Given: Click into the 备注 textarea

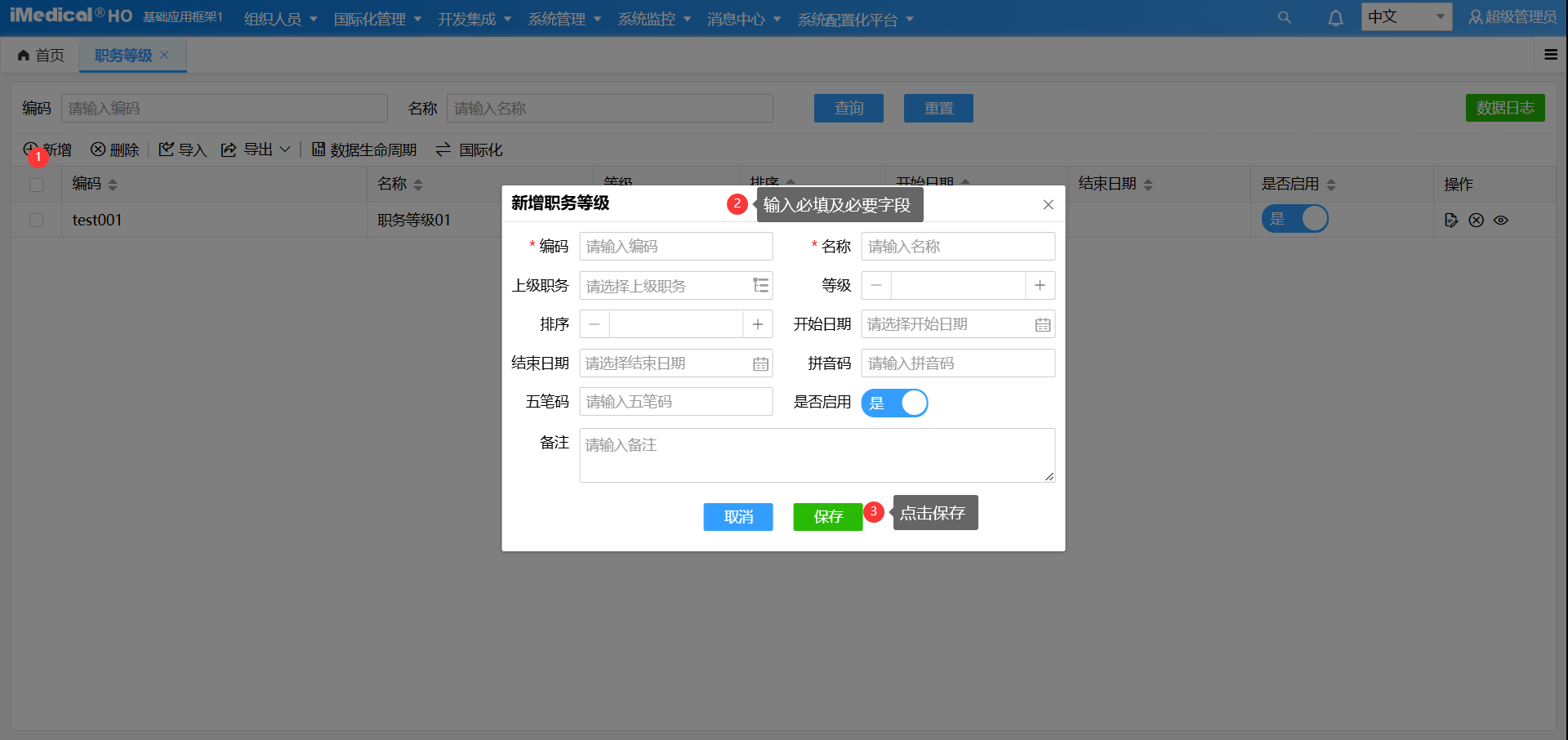Looking at the screenshot, I should [x=817, y=455].
